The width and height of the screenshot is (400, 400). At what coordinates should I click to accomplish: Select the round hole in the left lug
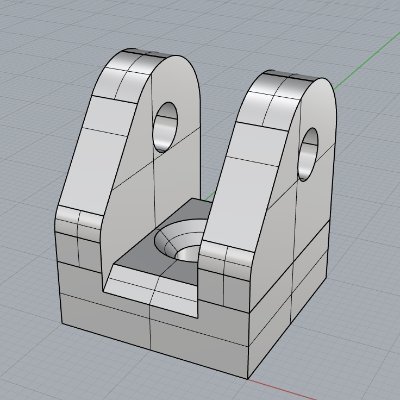click(x=165, y=128)
